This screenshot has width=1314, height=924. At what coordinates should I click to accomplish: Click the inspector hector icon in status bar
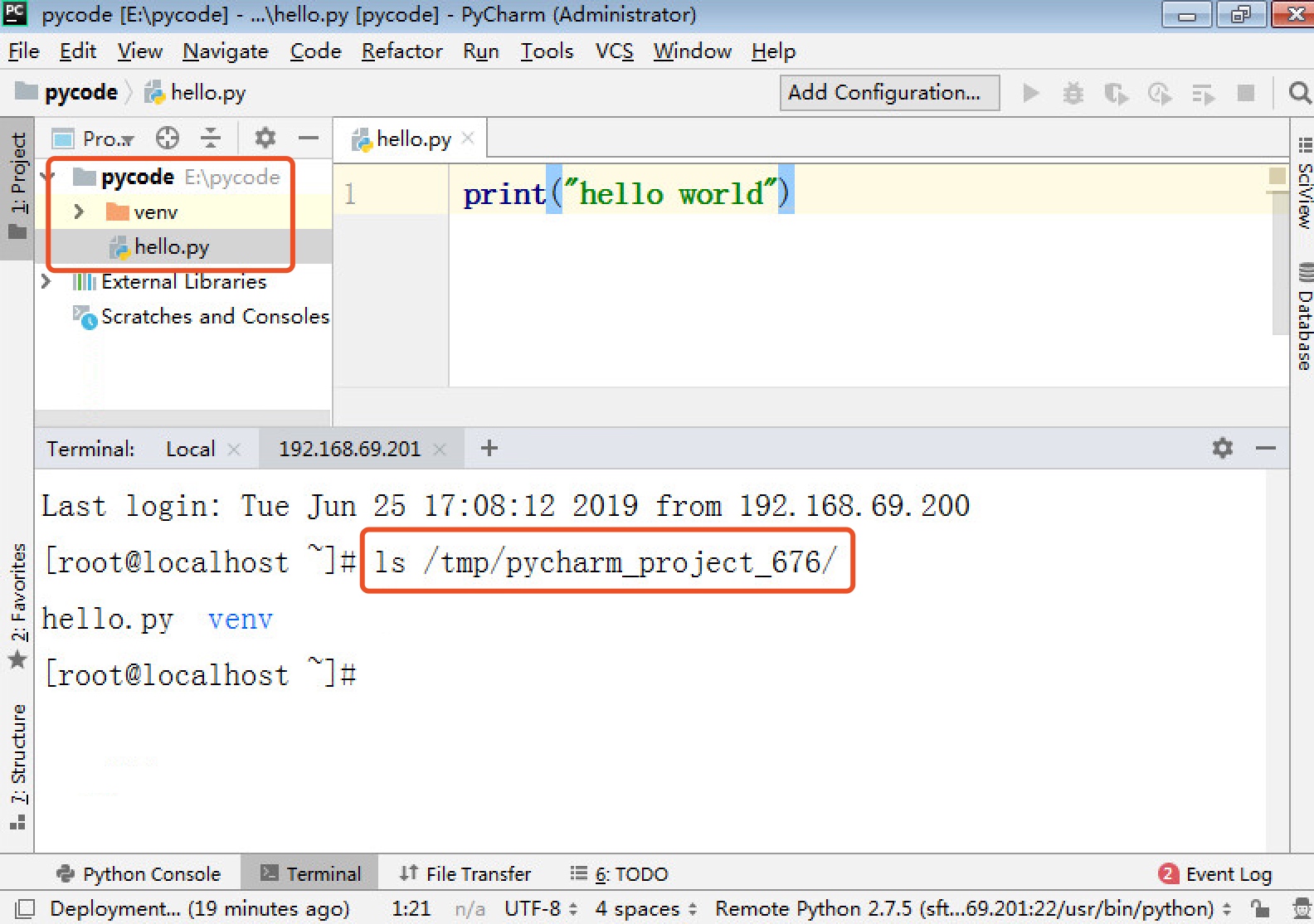[1302, 909]
